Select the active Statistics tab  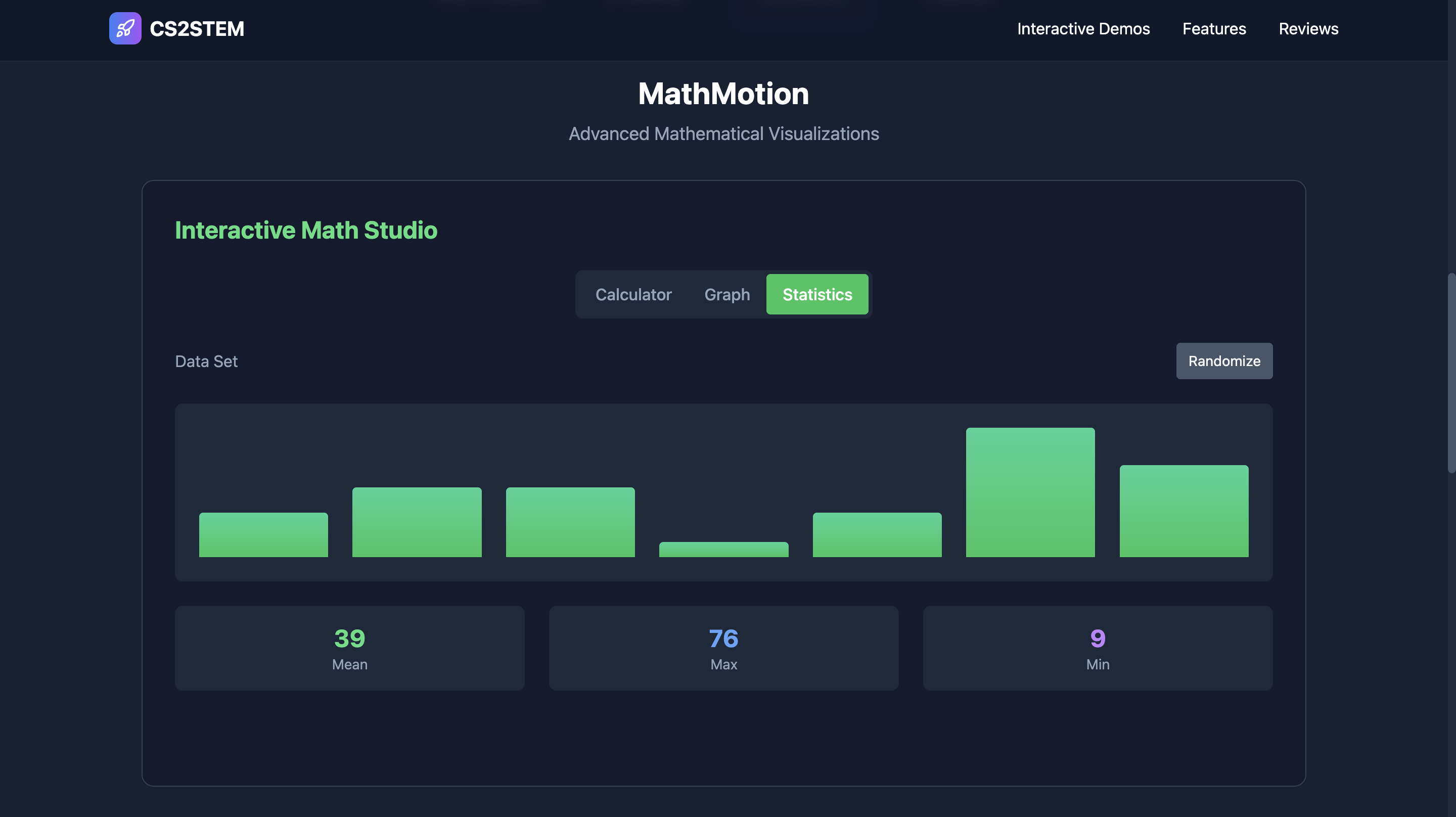[817, 295]
